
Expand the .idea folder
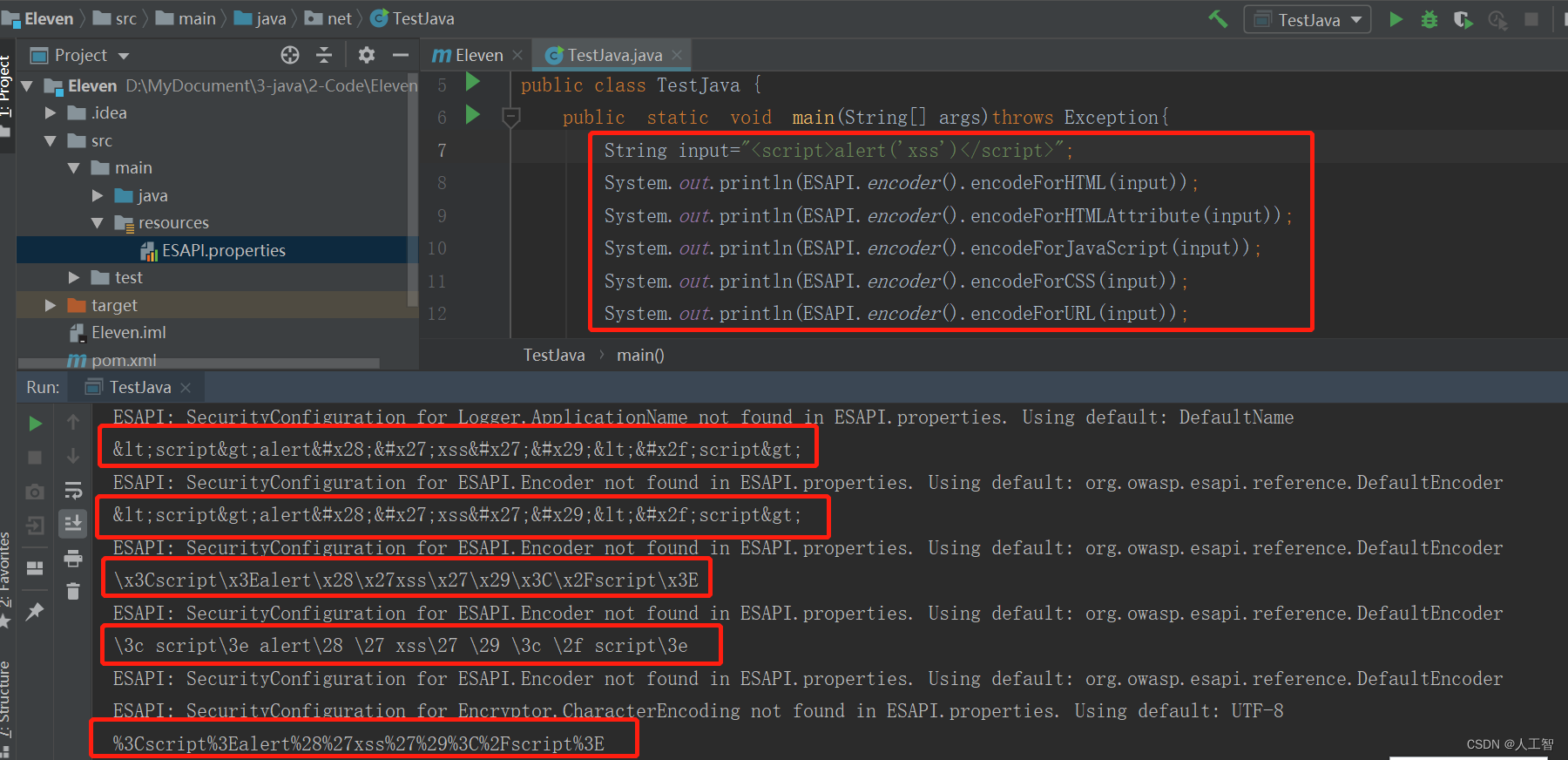point(50,113)
